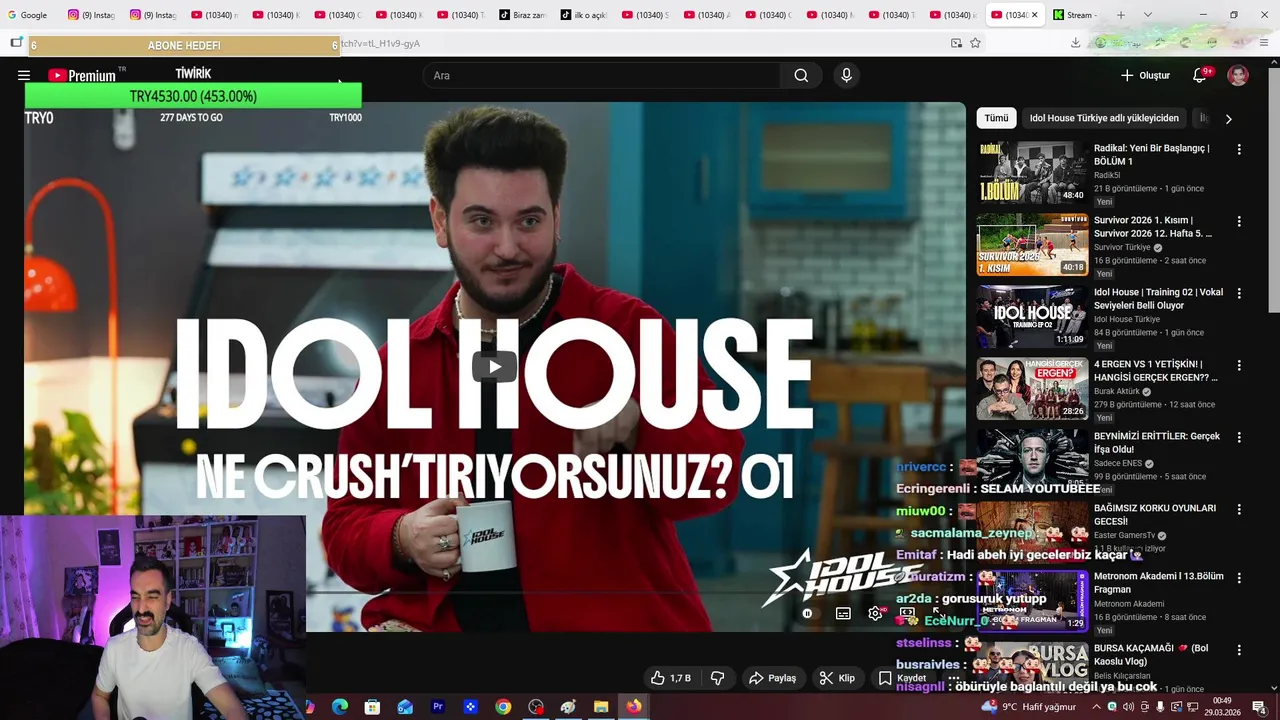Select Idol House Türkiye adlı yükleyiciden chip
1280x720 pixels.
(1104, 118)
